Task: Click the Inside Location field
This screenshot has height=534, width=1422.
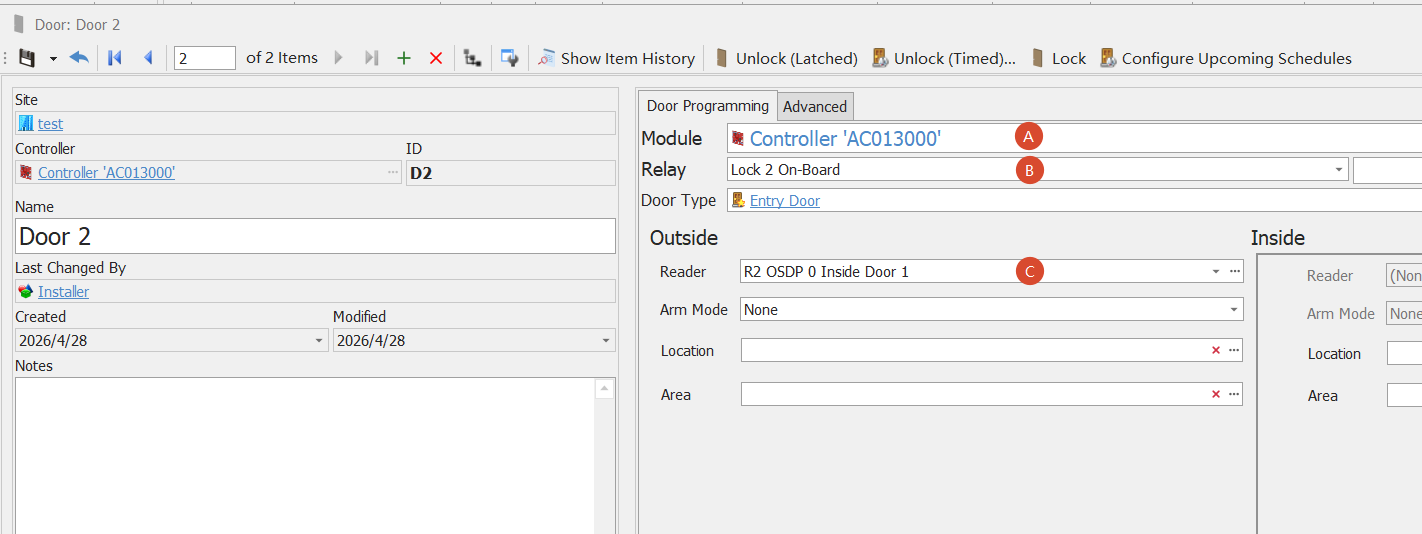Action: 1404,353
